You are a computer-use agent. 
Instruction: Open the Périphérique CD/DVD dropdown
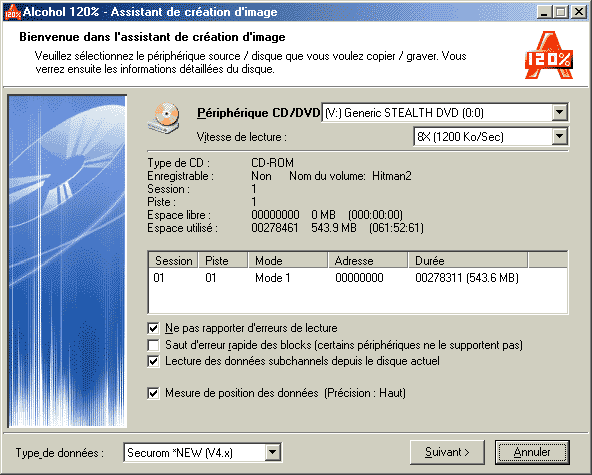pos(560,113)
